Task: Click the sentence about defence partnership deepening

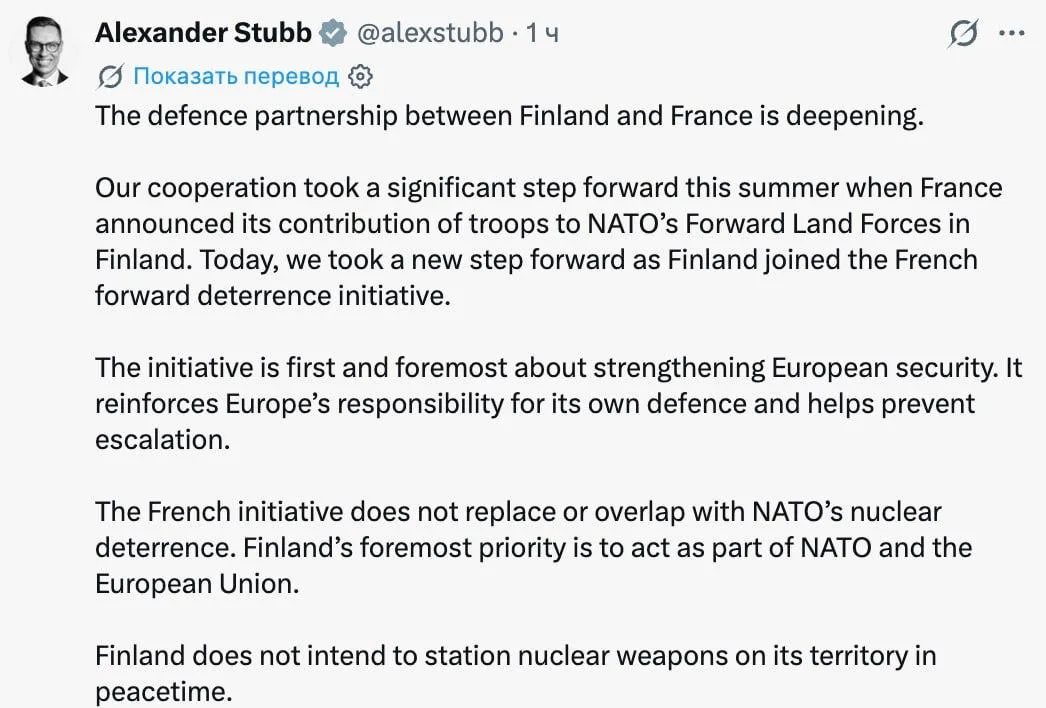Action: coord(509,116)
